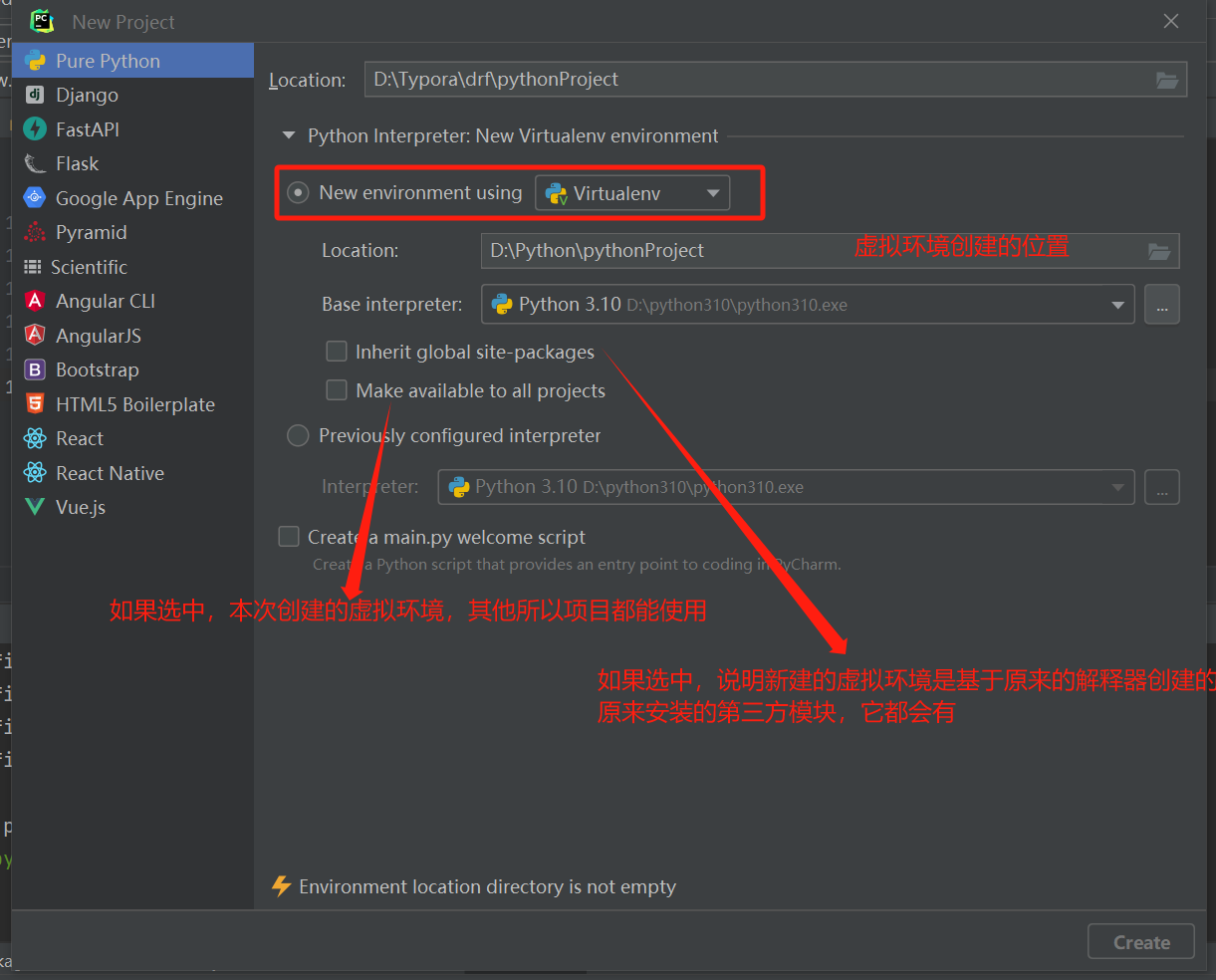This screenshot has height=980, width=1216.
Task: Open Base interpreter Python 3.10 dropdown
Action: [x=808, y=305]
